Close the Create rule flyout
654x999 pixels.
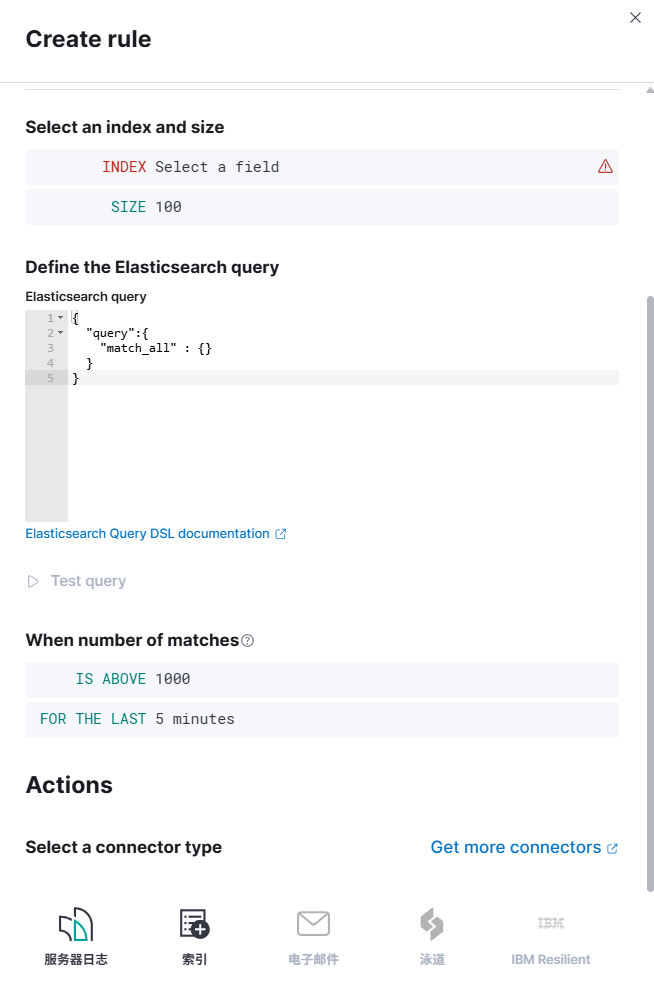(x=635, y=18)
